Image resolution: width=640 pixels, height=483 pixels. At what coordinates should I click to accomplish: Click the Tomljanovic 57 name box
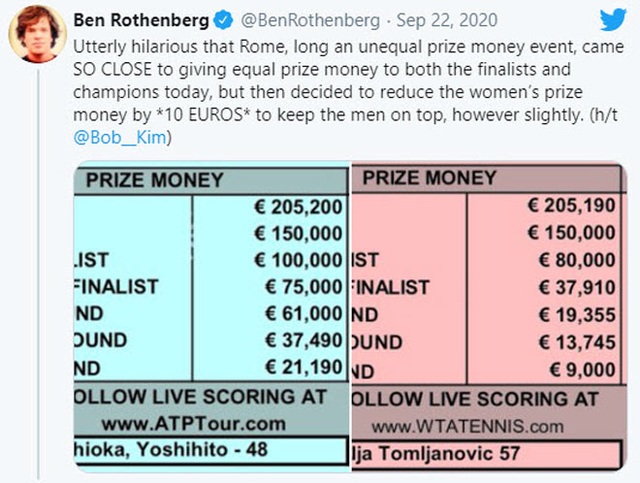click(x=487, y=454)
